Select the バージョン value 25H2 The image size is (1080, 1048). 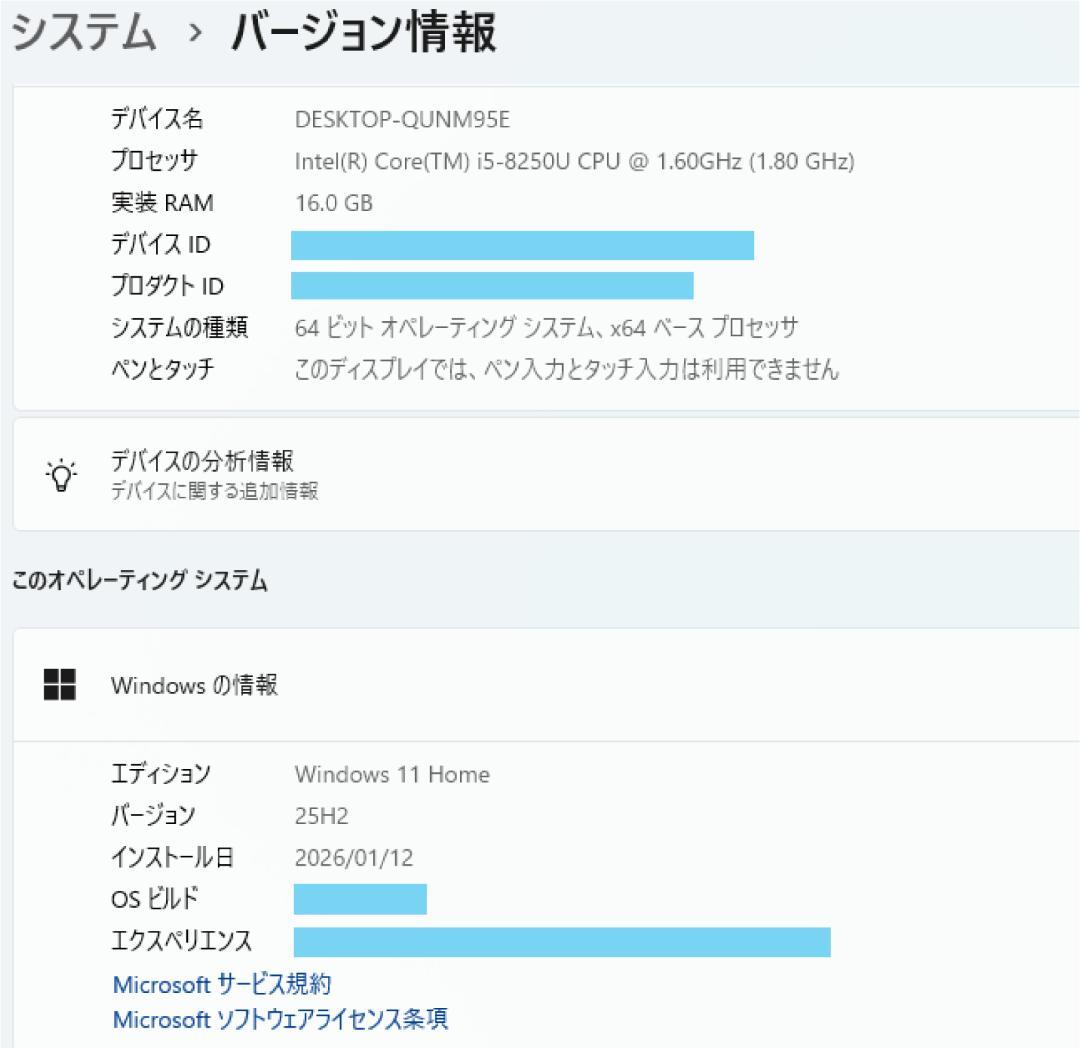coord(320,816)
